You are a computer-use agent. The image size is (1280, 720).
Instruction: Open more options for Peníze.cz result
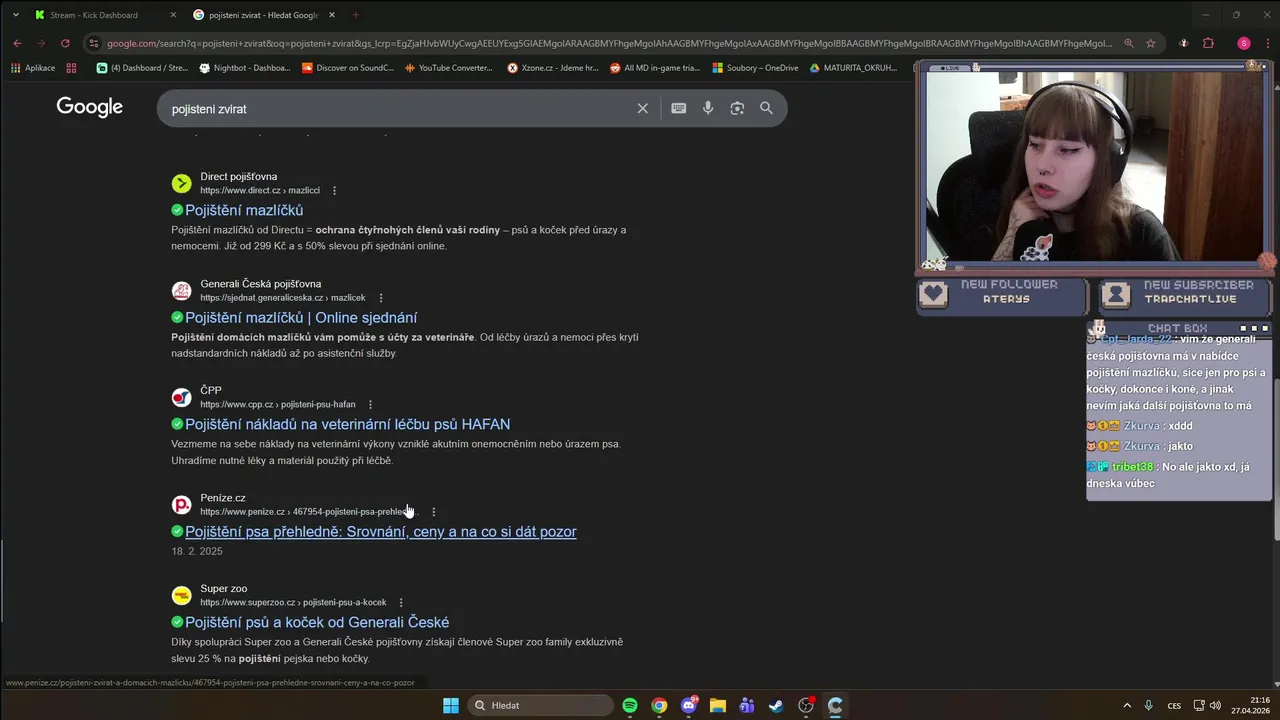433,512
